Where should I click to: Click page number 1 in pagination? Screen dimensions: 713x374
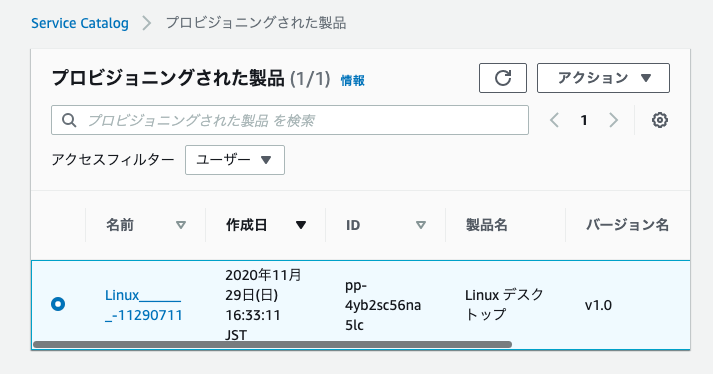pos(584,120)
